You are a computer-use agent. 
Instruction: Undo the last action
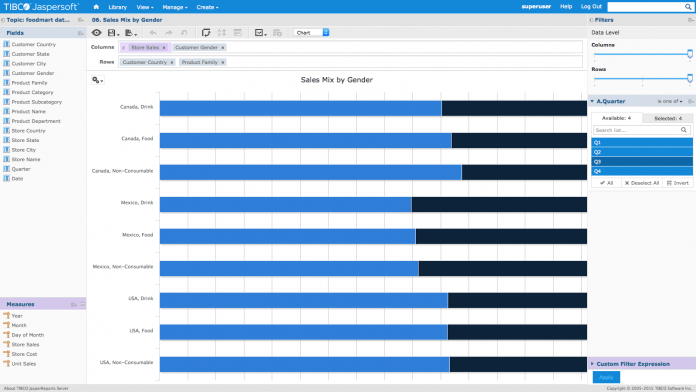click(153, 33)
